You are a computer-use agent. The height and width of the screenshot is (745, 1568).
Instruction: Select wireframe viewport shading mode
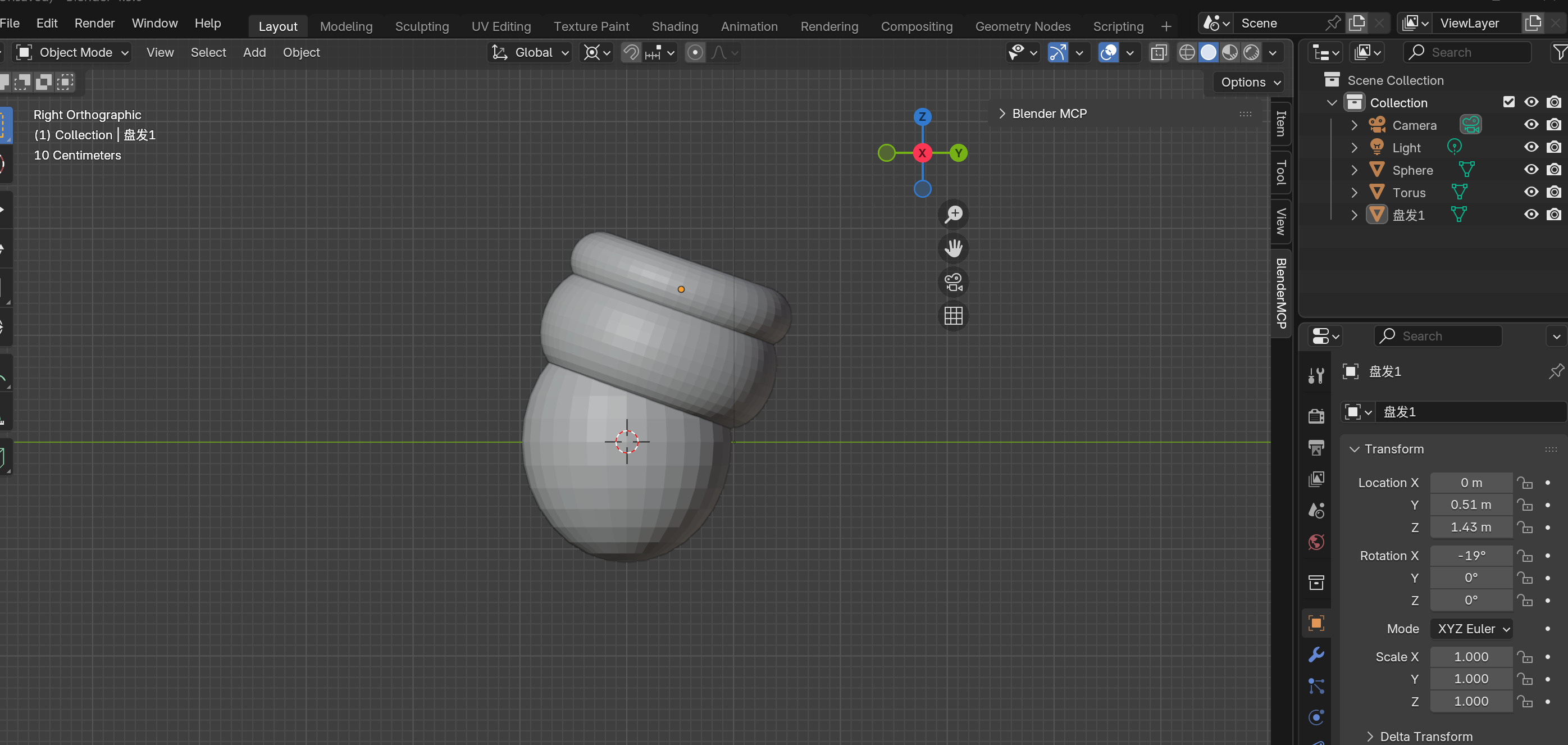(x=1186, y=52)
